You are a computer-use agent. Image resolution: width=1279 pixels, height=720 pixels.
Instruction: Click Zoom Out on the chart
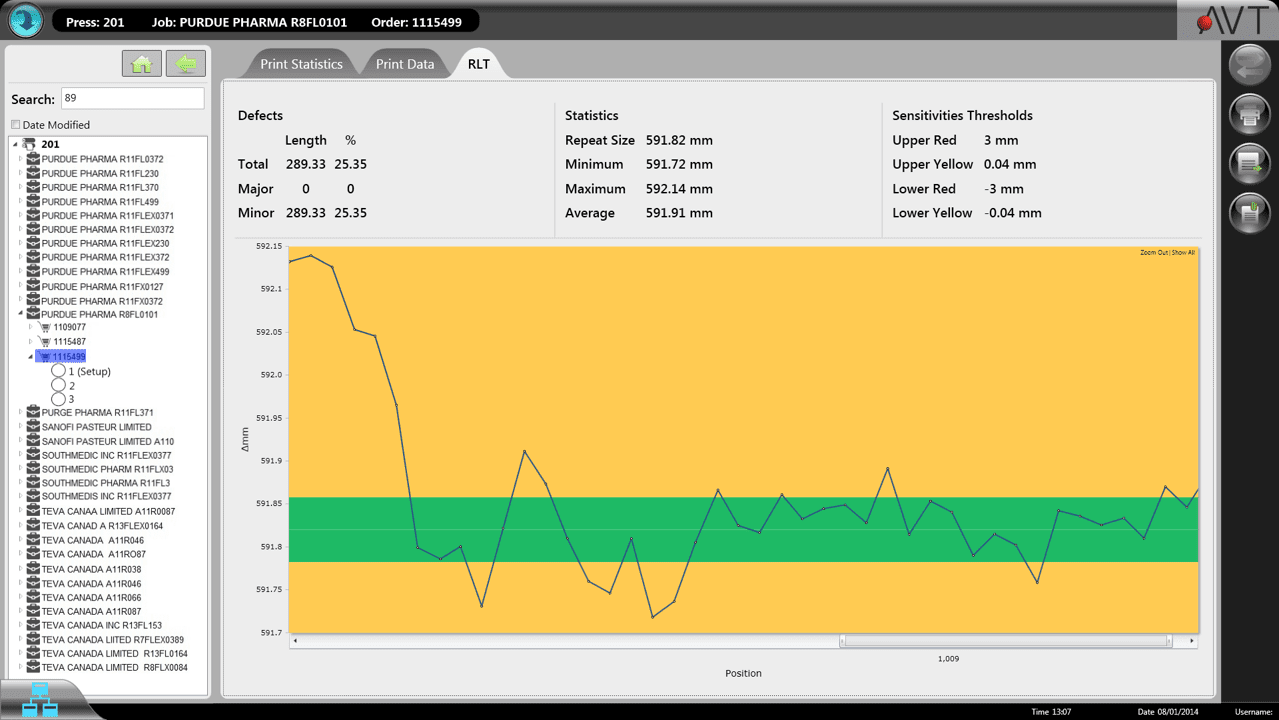(x=1154, y=252)
